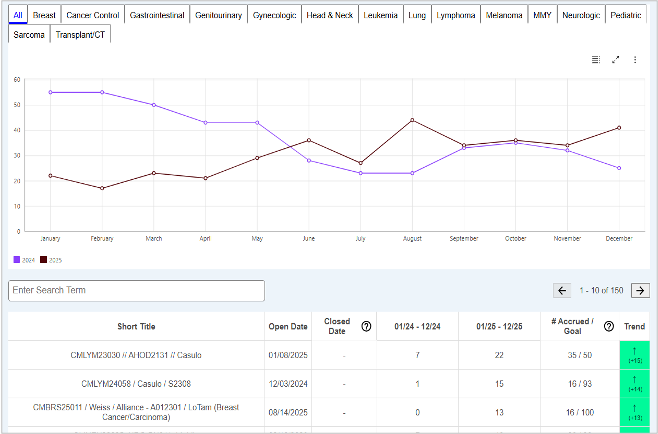658x434 pixels.
Task: Click the 16 / 100 accrued value
Action: pos(580,412)
